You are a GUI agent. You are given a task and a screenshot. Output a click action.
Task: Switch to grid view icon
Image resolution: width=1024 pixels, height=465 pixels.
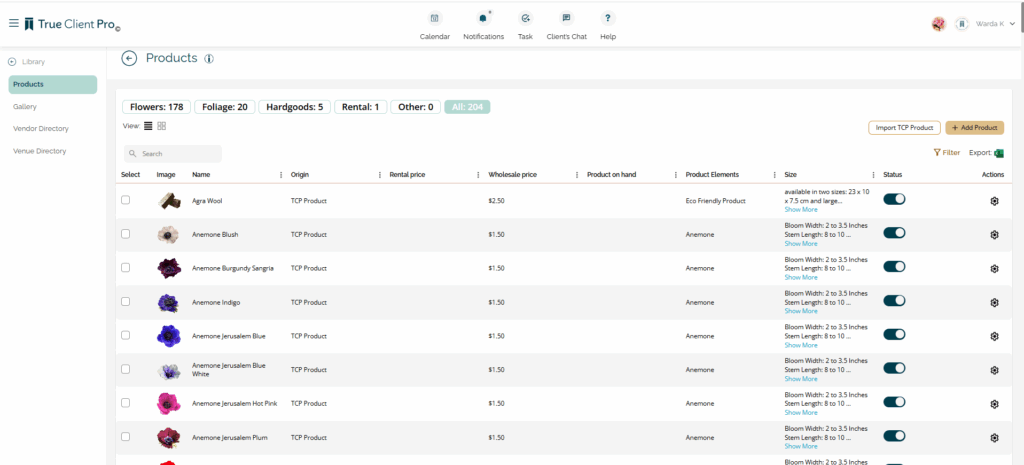(162, 126)
